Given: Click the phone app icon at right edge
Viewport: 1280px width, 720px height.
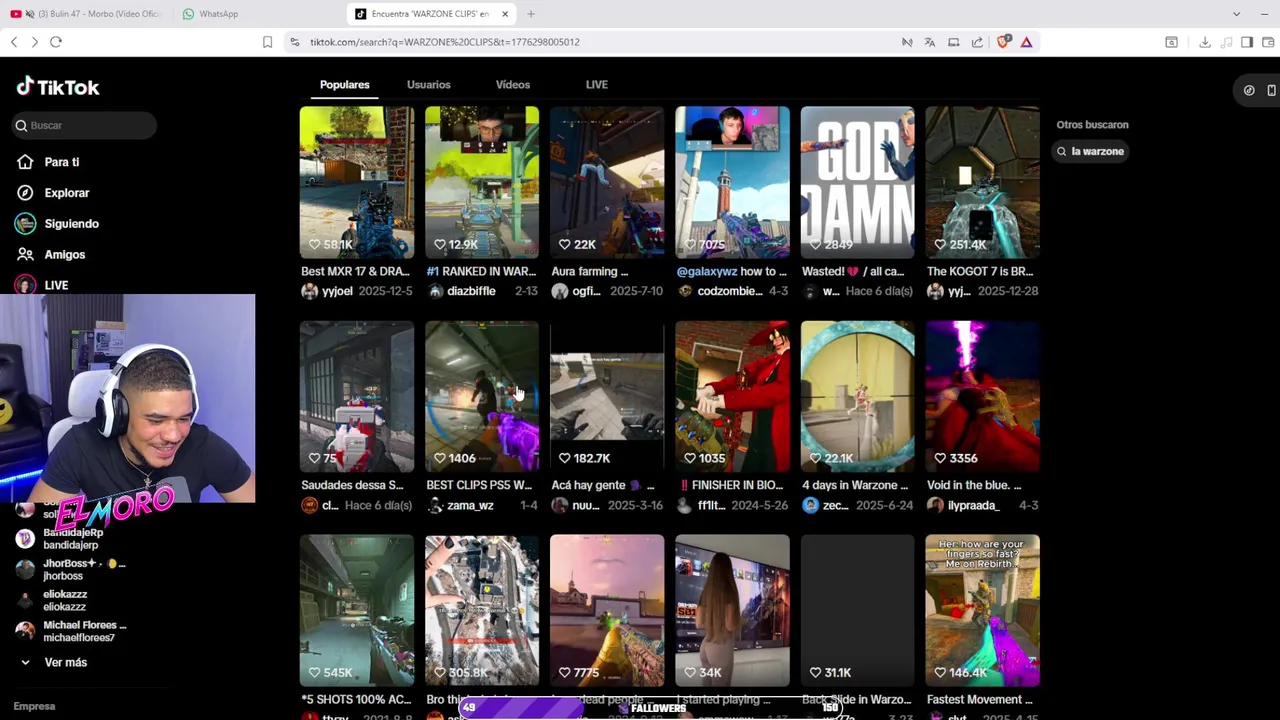Looking at the screenshot, I should 1271,90.
